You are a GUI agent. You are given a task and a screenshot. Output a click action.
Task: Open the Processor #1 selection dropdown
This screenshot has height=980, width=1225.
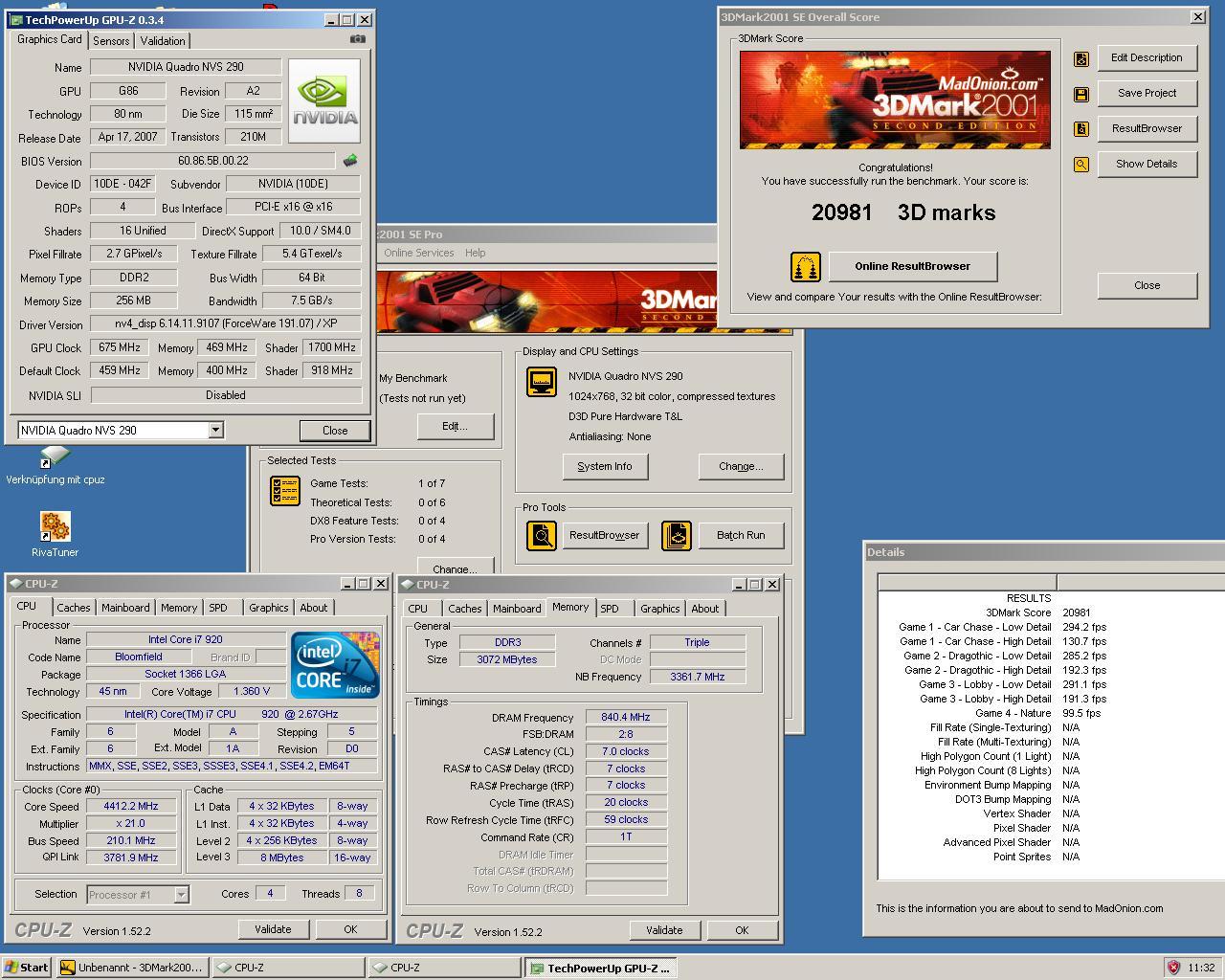point(181,895)
